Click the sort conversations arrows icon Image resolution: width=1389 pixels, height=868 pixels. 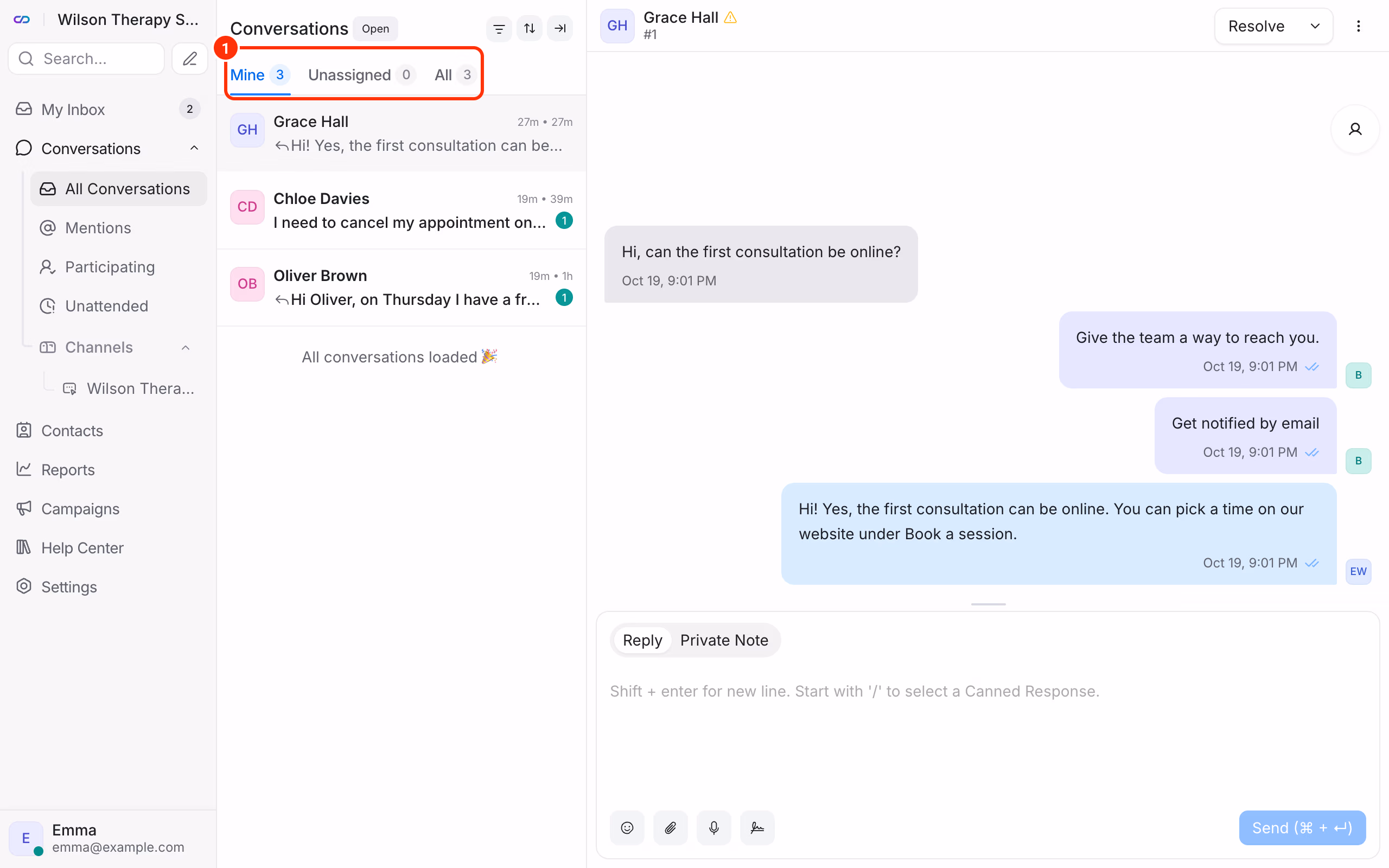coord(529,28)
